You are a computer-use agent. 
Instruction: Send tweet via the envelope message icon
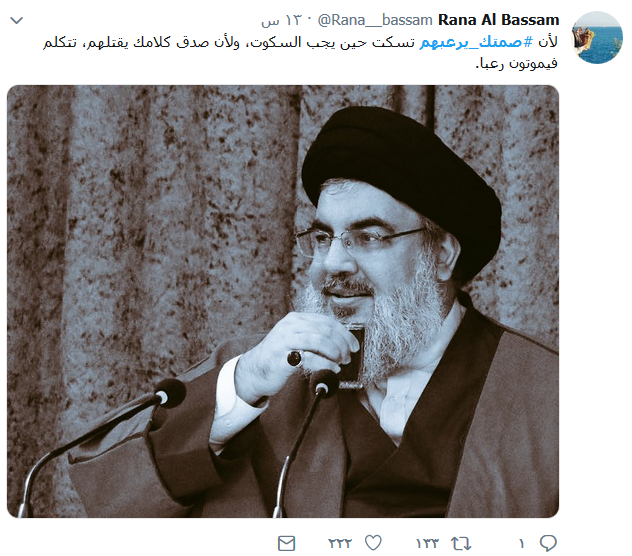coord(287,544)
